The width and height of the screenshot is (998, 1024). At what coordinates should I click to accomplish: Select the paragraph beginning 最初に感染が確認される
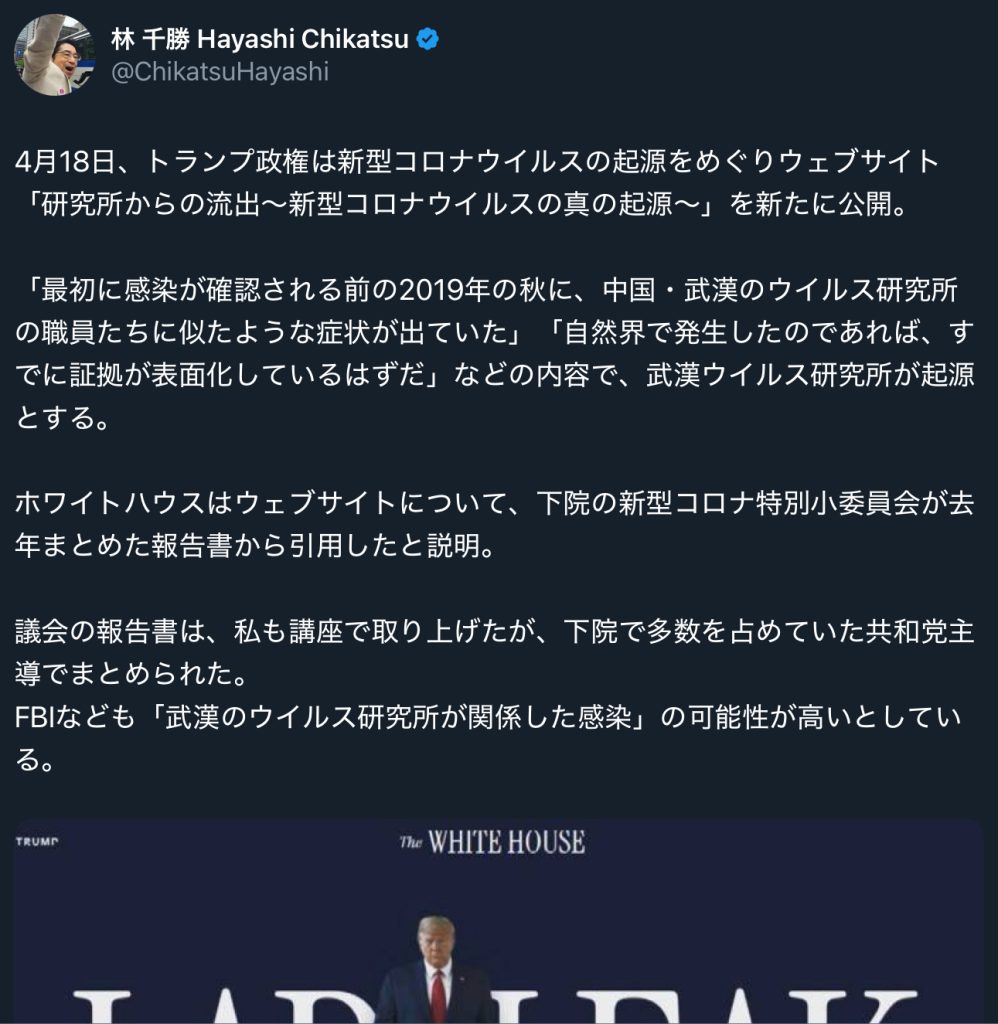point(495,353)
